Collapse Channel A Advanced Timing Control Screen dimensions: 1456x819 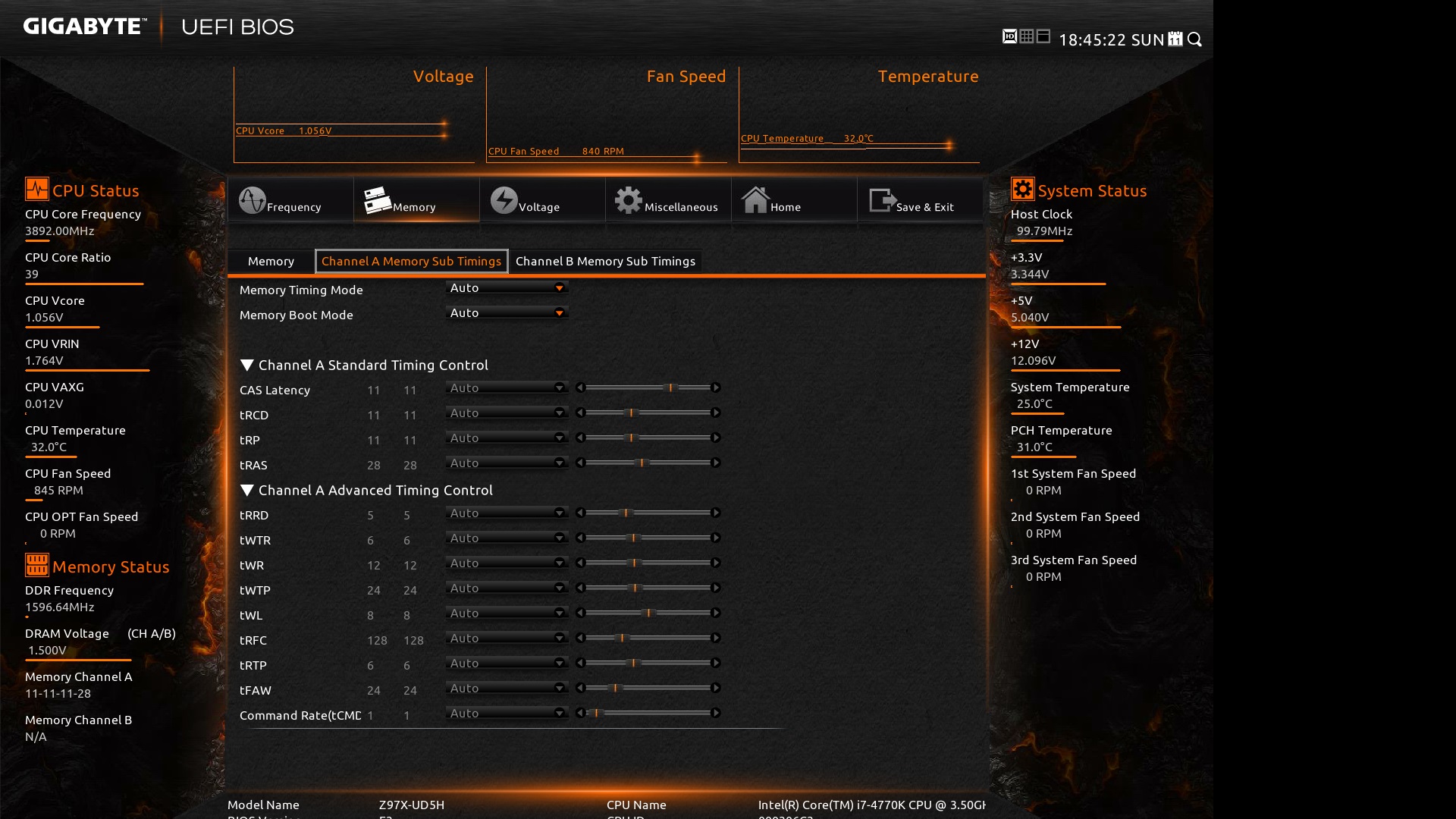pos(247,491)
